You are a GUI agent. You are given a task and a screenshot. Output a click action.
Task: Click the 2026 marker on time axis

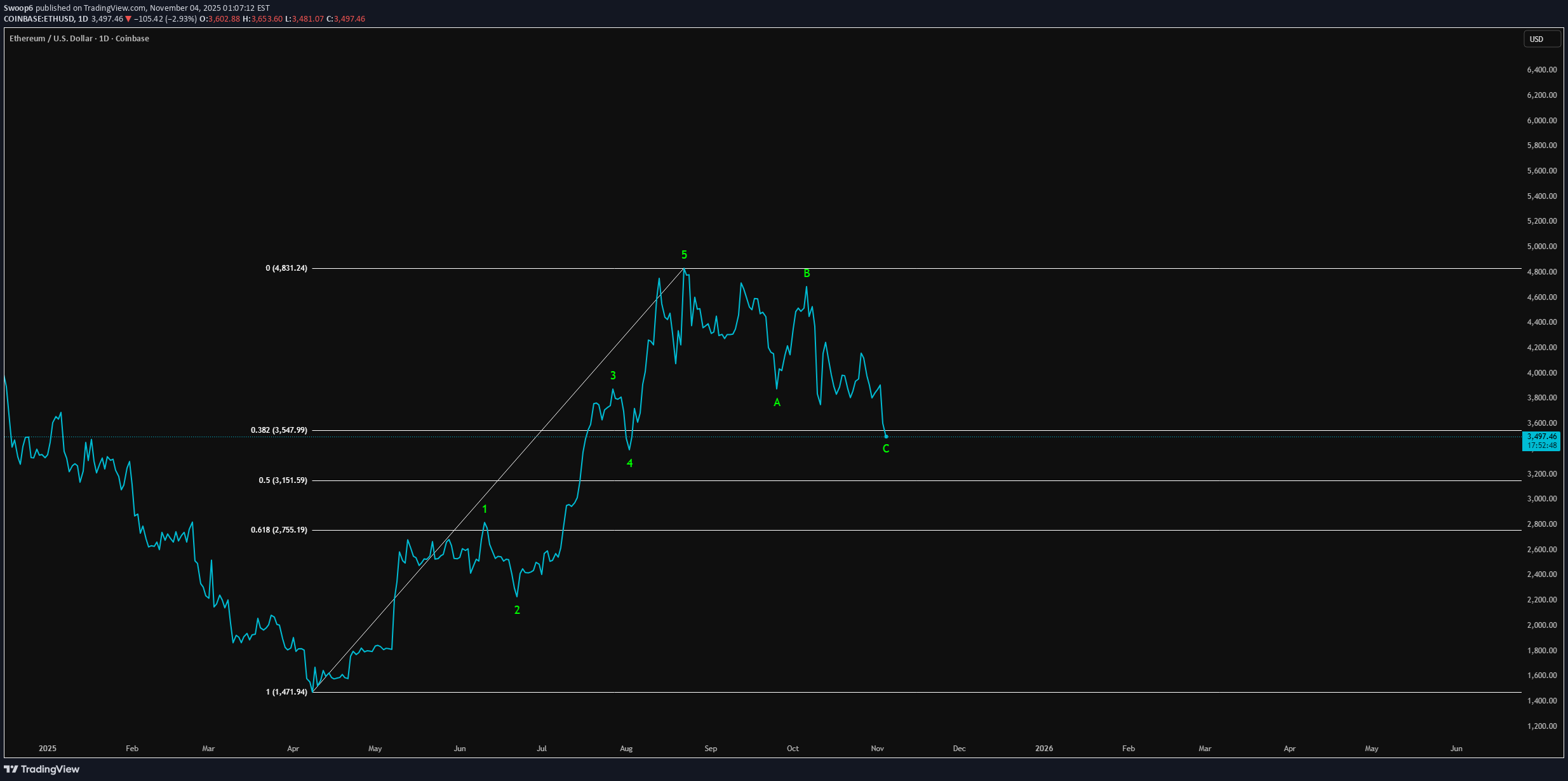1043,748
